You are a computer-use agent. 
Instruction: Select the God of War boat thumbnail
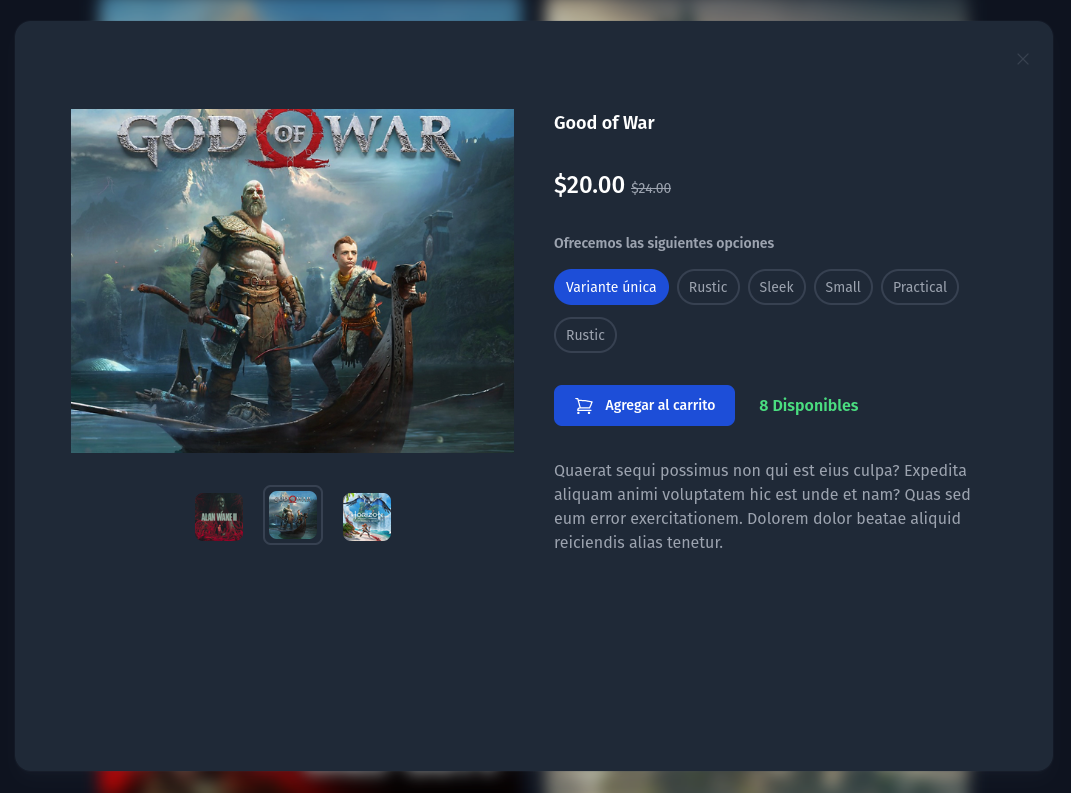[293, 516]
